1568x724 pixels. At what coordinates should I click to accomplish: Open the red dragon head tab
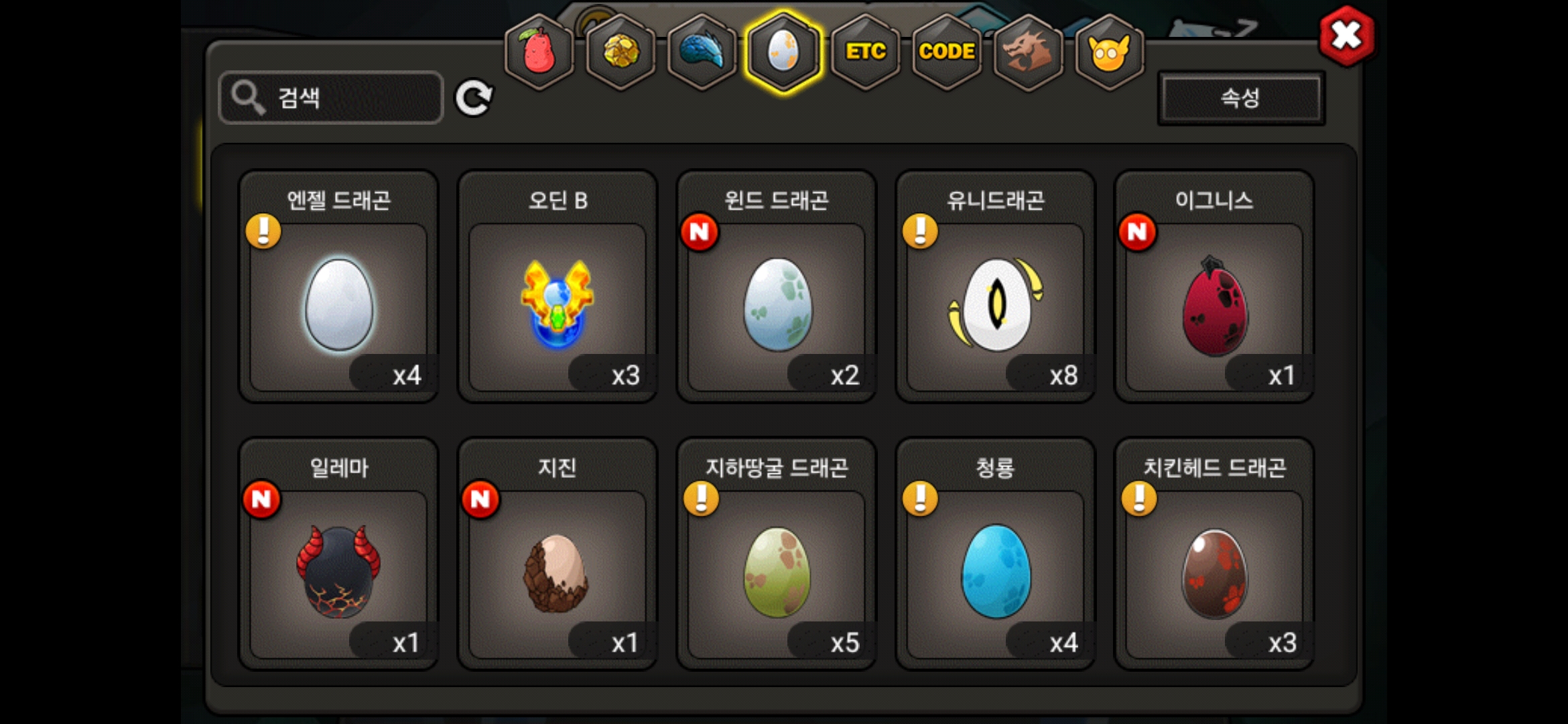[1029, 52]
